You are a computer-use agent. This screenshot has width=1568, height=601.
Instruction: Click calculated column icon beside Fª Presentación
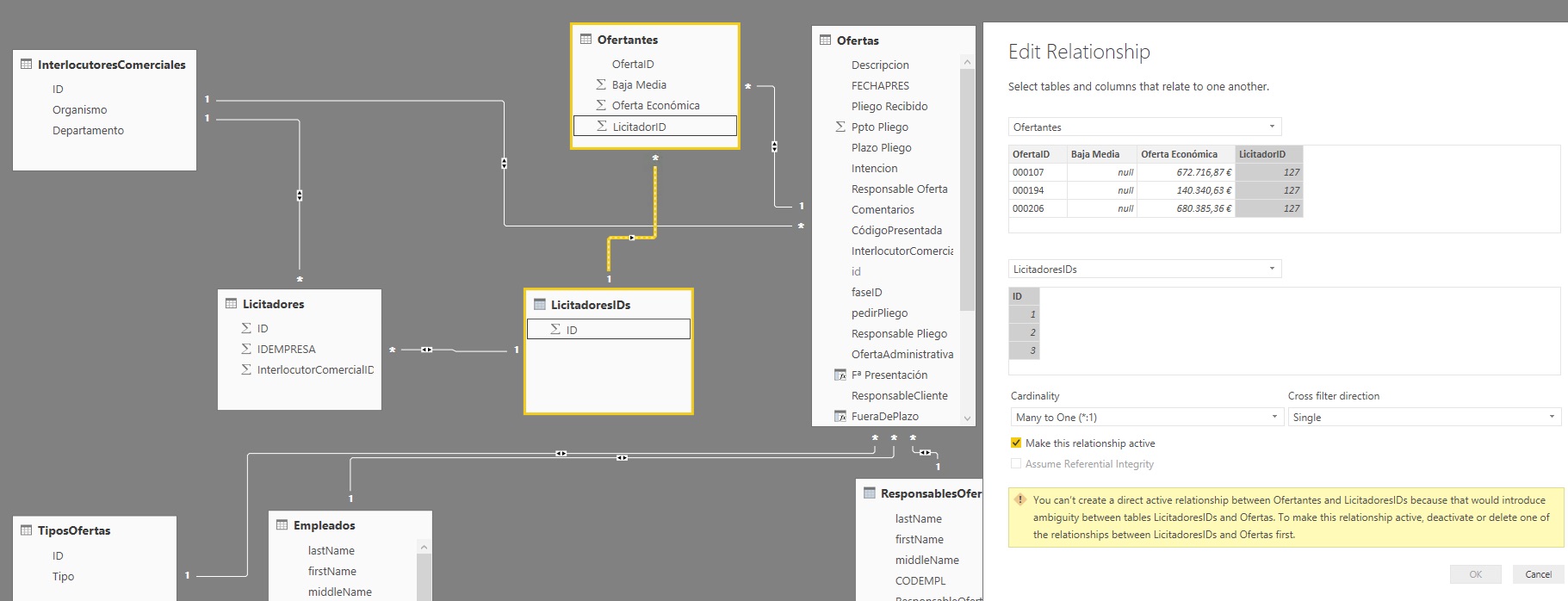point(840,375)
